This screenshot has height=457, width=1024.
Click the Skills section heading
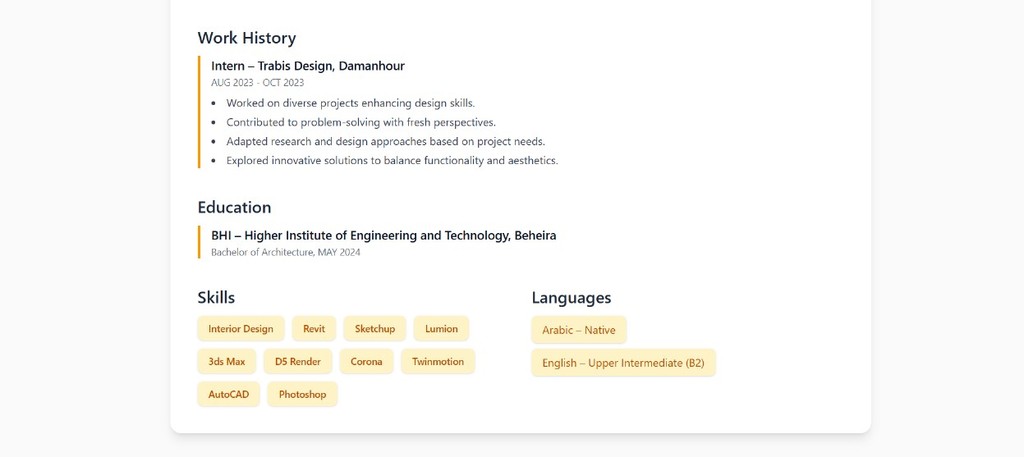click(x=216, y=298)
